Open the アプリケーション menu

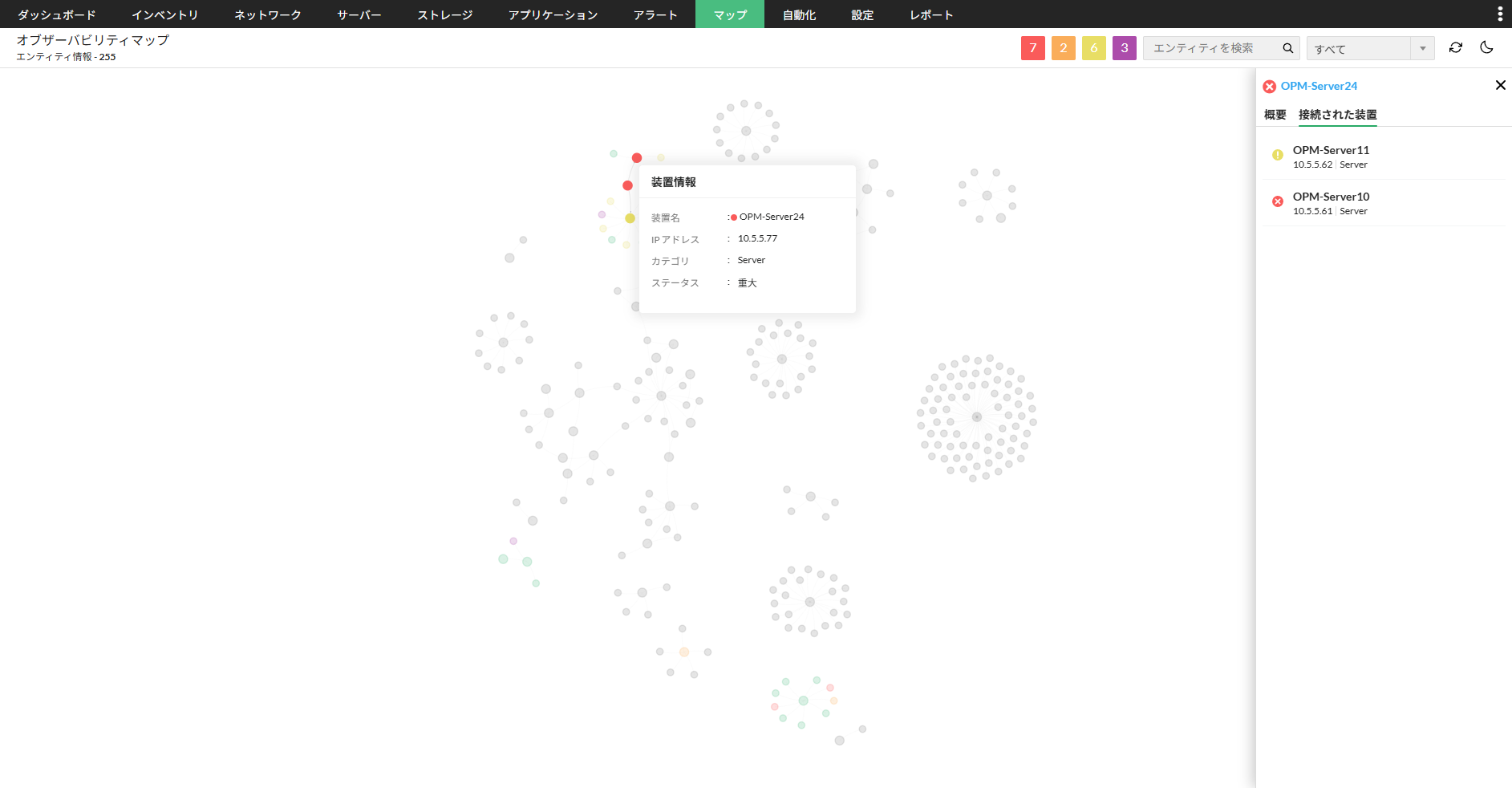(553, 14)
